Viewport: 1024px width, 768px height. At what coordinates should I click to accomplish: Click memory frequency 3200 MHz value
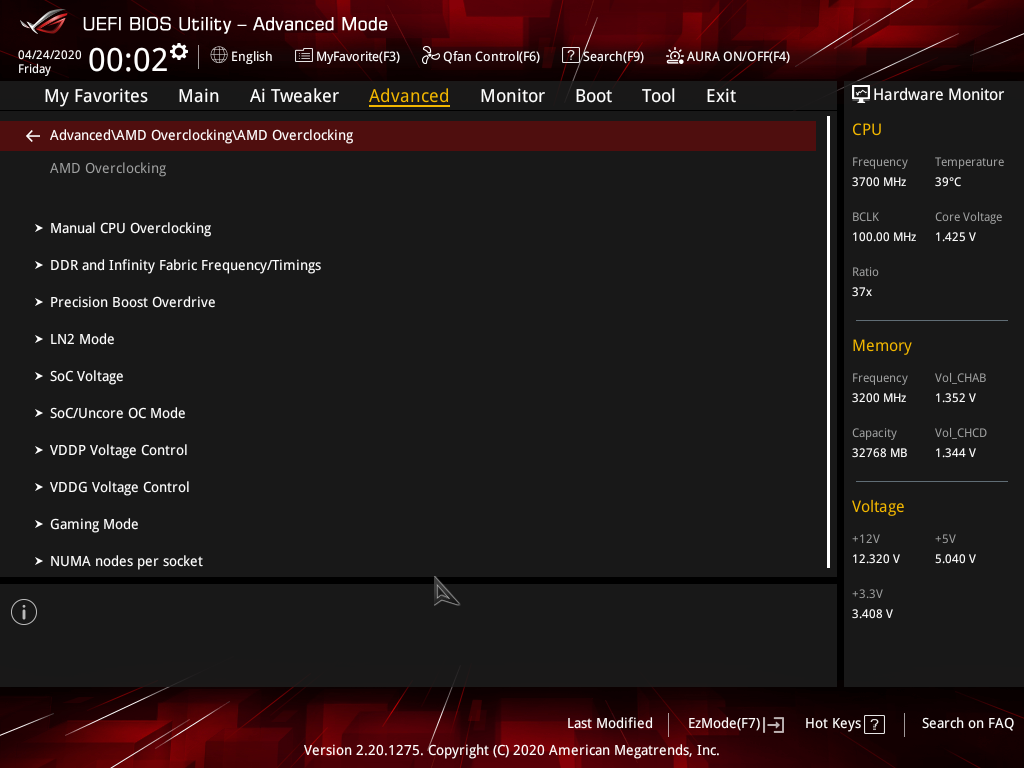tap(878, 398)
